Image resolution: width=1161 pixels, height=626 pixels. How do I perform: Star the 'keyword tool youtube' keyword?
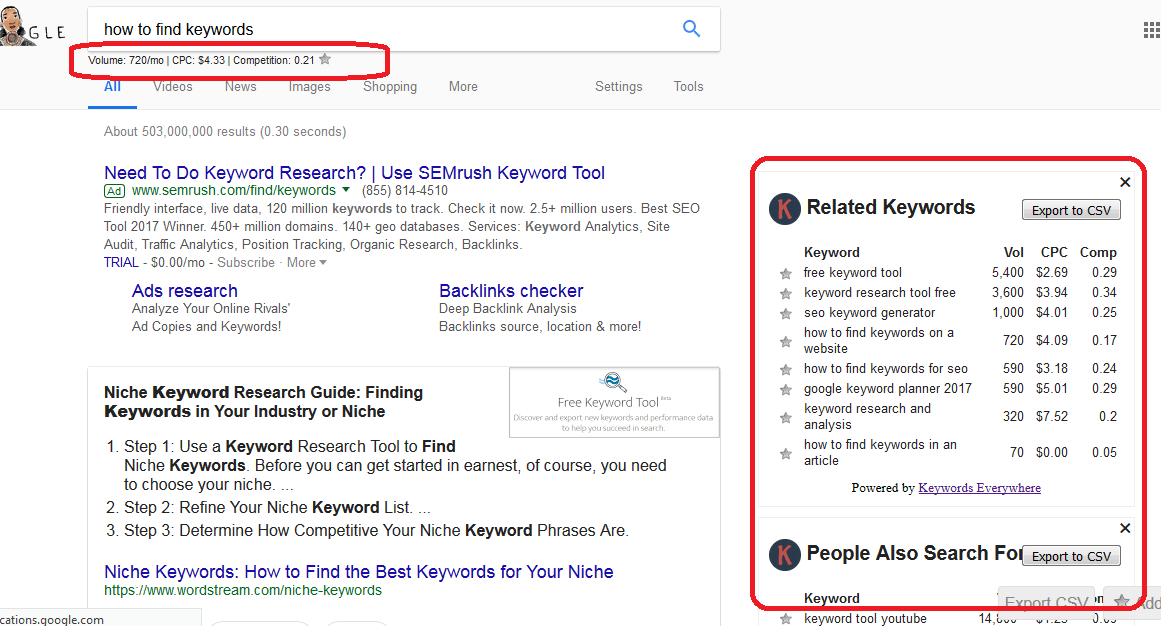(786, 619)
